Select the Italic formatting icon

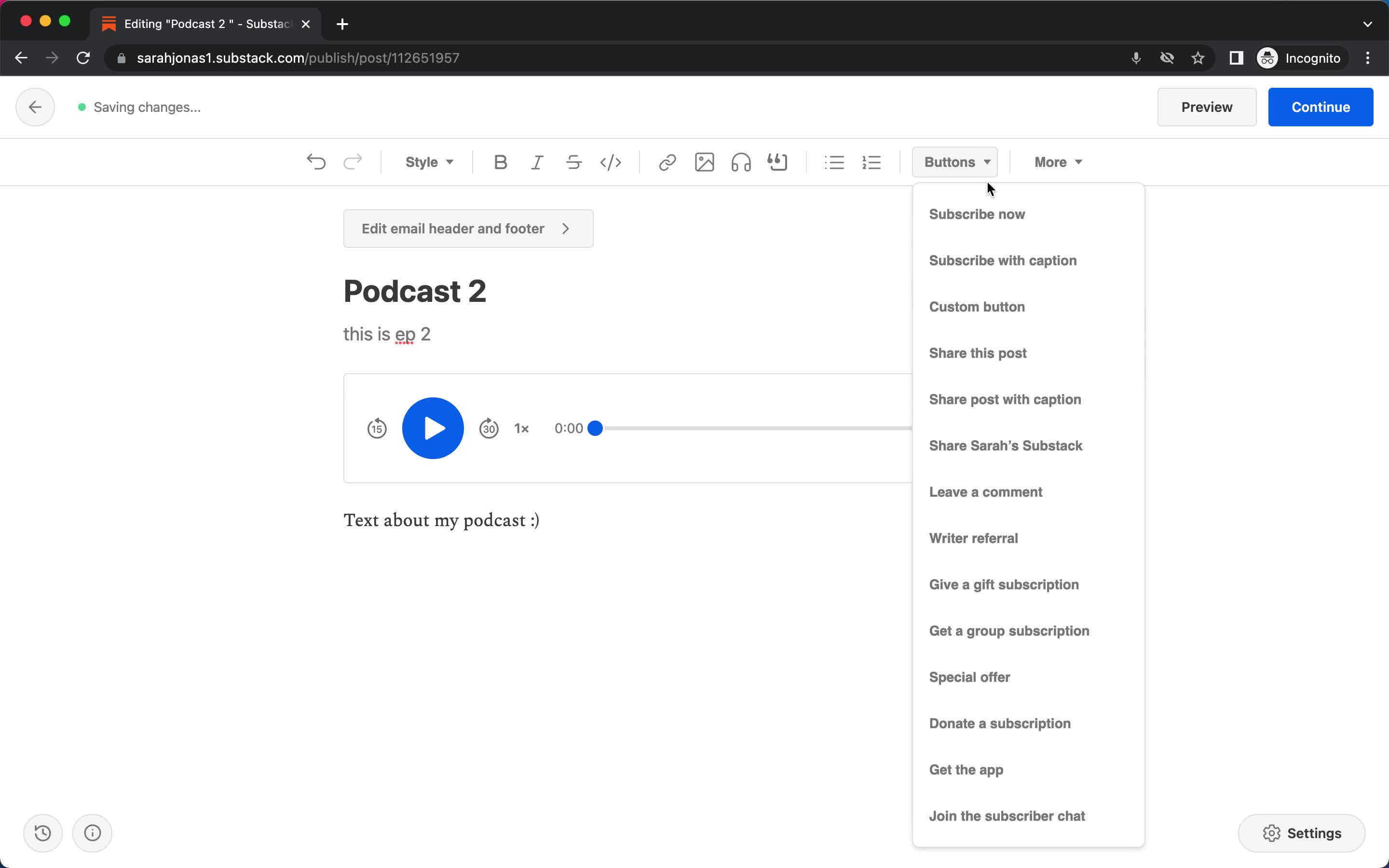pyautogui.click(x=537, y=162)
